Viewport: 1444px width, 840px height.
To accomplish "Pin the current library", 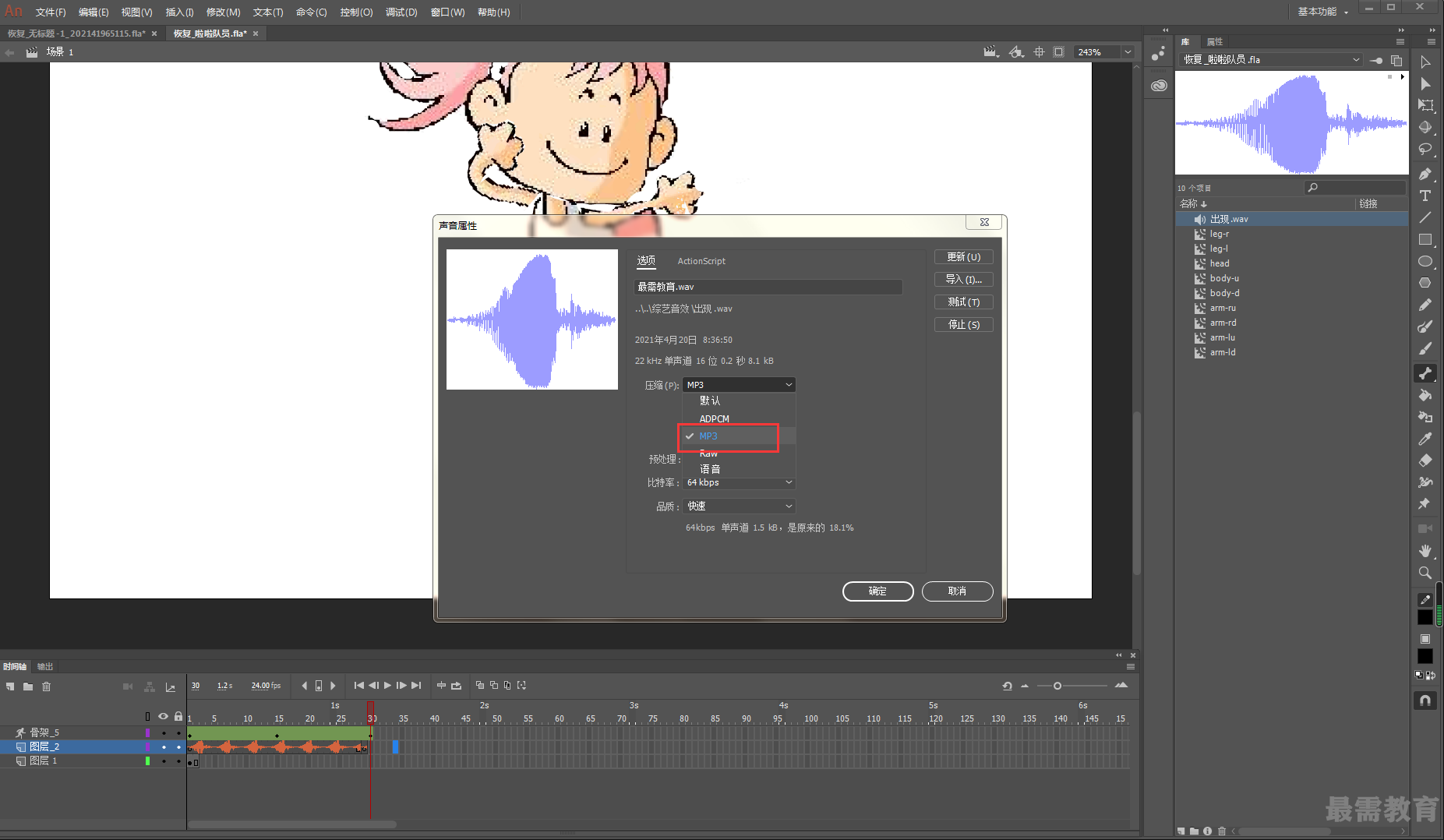I will pos(1377,60).
